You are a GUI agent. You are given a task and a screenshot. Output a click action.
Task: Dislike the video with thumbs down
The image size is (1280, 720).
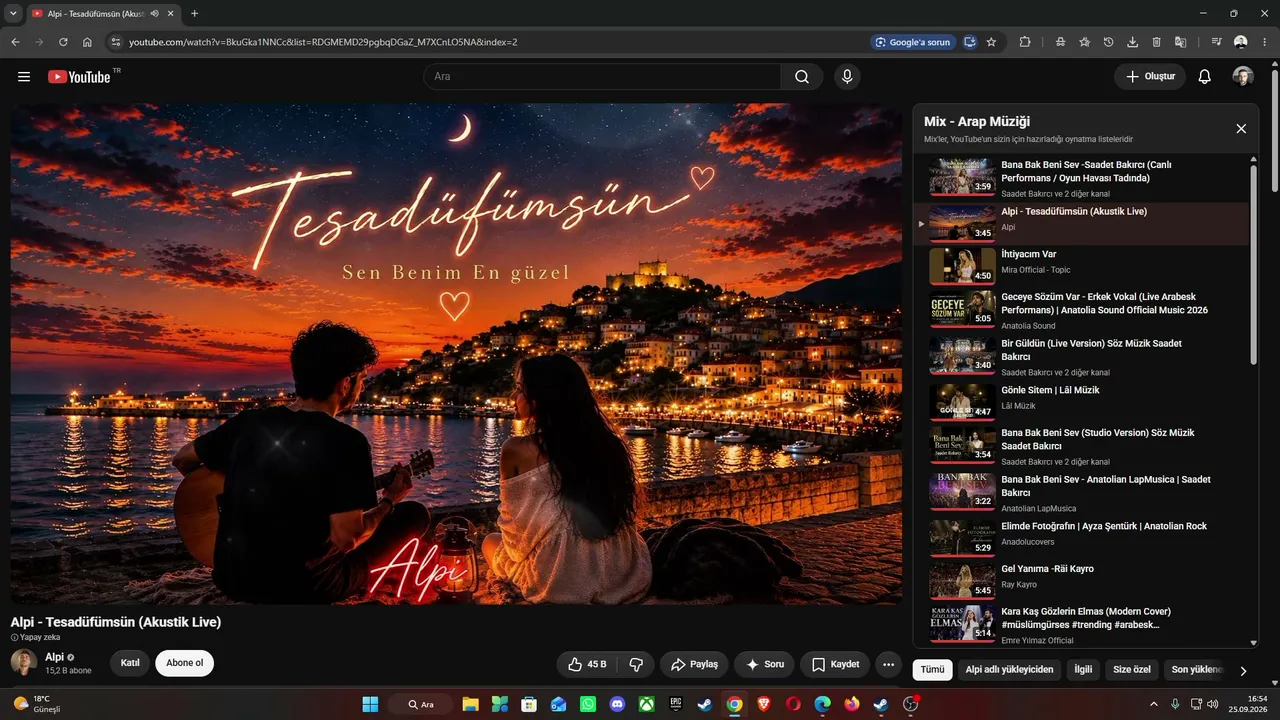click(x=635, y=664)
